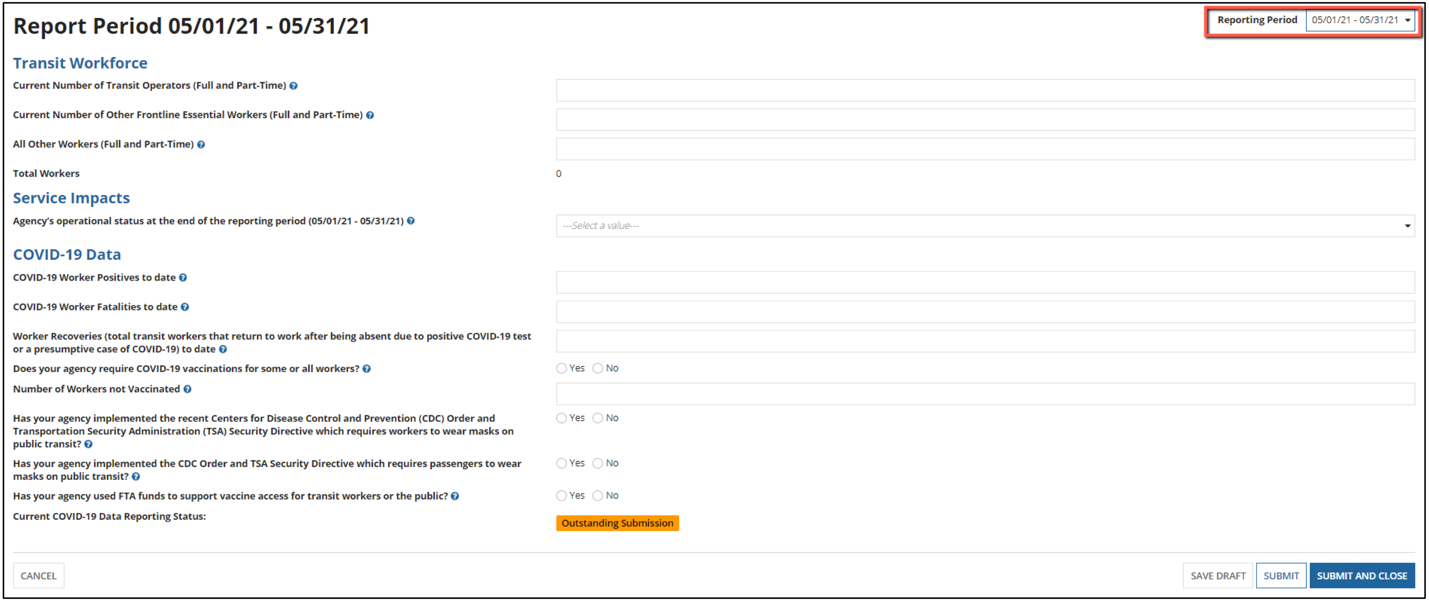This screenshot has width=1429, height=602.
Task: Save the report as a draft
Action: [1218, 576]
